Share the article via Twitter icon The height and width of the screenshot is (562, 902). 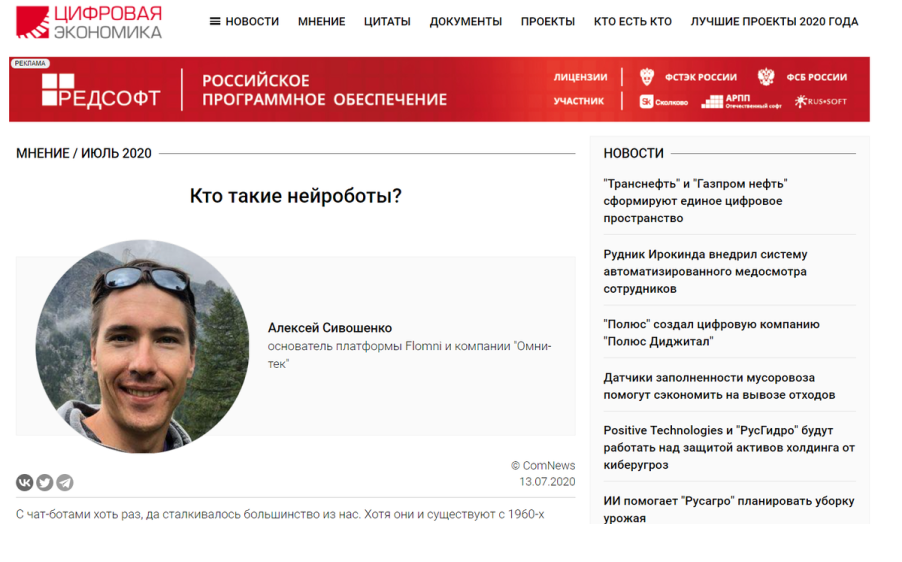click(x=45, y=483)
